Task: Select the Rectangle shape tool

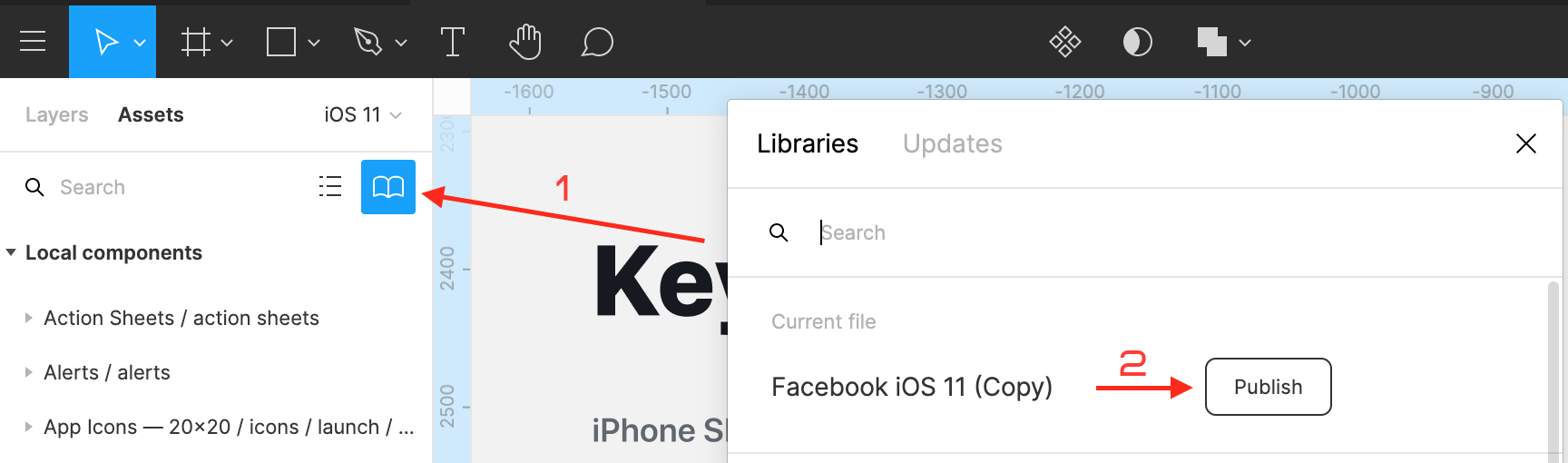Action: 281,42
